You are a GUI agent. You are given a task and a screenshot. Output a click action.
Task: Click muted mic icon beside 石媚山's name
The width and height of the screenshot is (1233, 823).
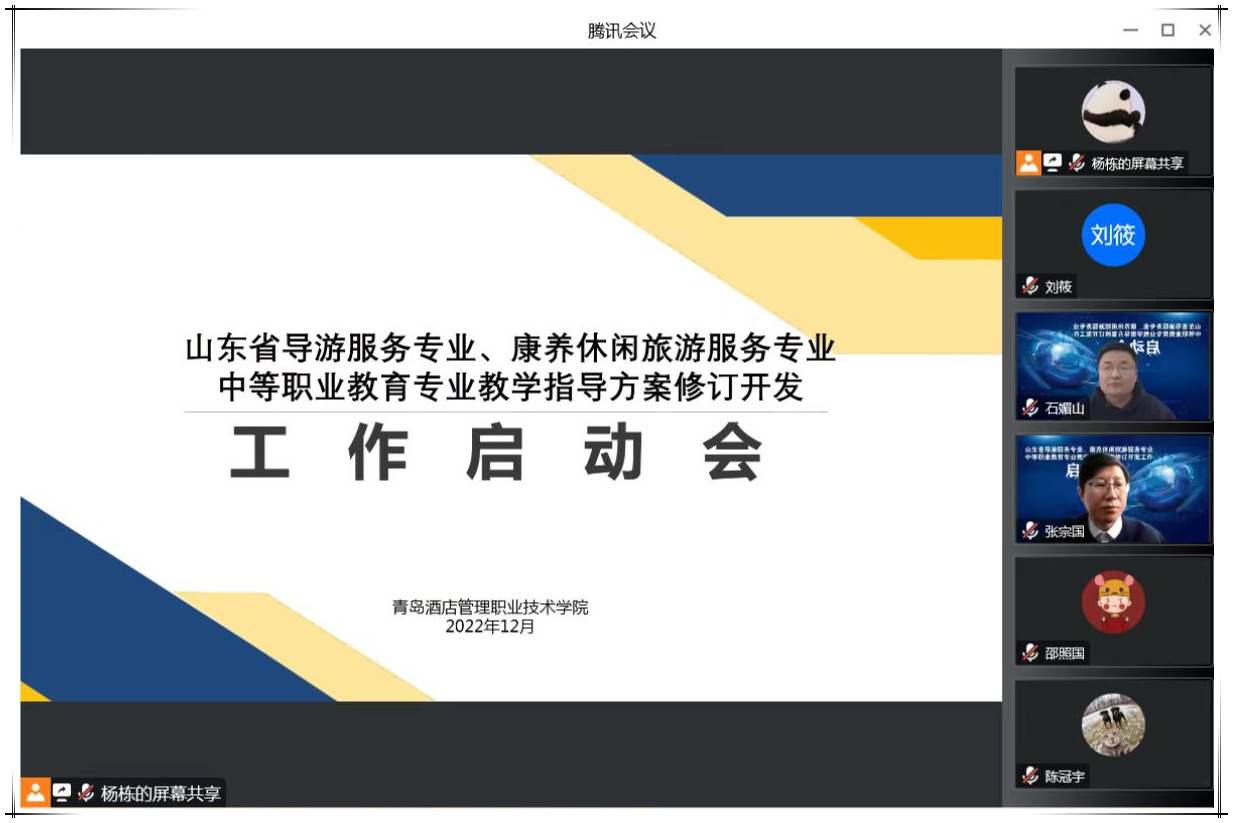1030,408
